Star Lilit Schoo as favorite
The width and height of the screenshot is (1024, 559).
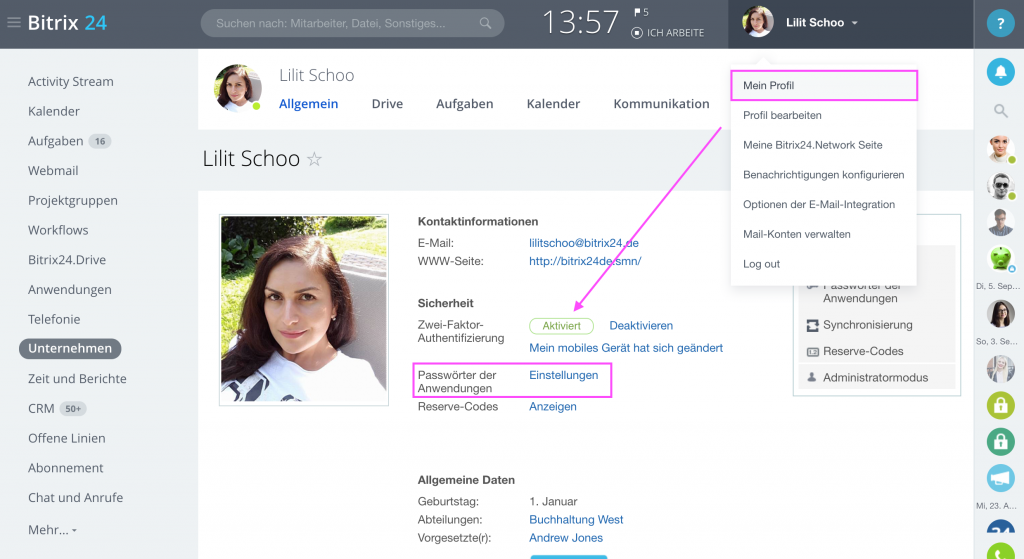pyautogui.click(x=315, y=159)
